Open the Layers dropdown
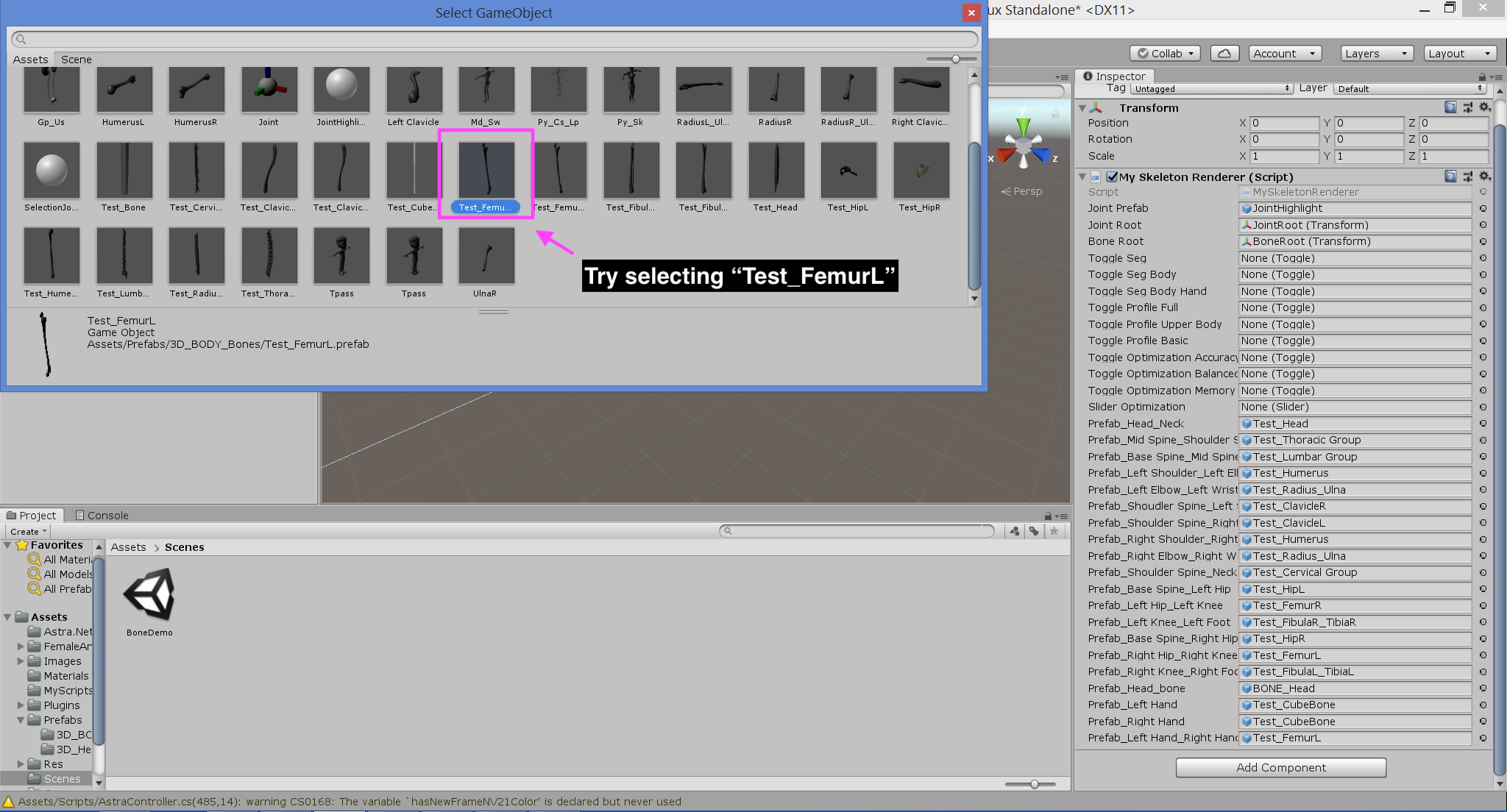 (1376, 53)
